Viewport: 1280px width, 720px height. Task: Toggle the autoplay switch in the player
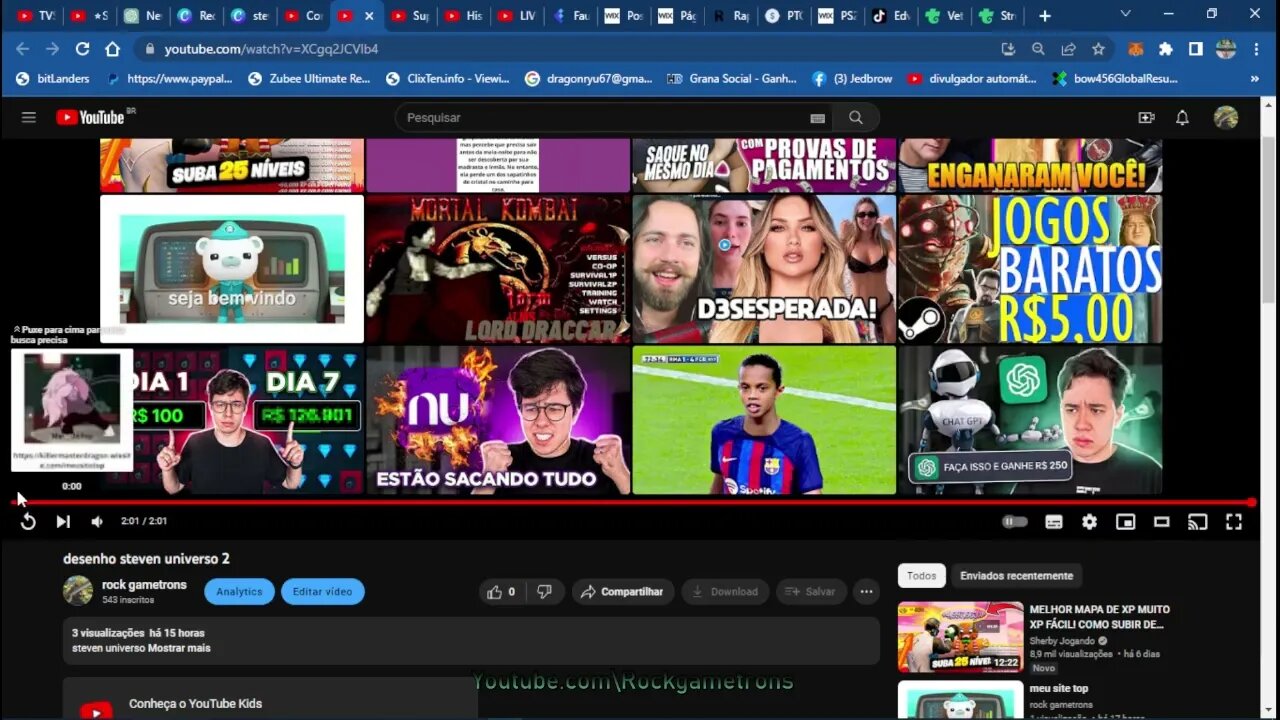point(1015,521)
